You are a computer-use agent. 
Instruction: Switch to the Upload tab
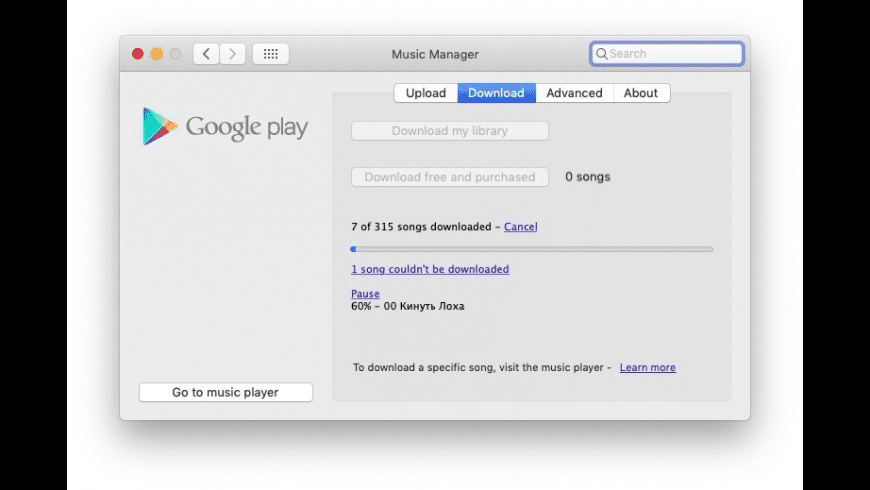click(426, 93)
